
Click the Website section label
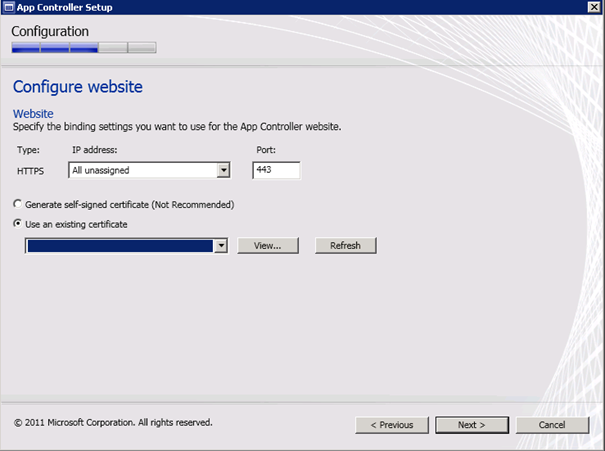point(33,113)
